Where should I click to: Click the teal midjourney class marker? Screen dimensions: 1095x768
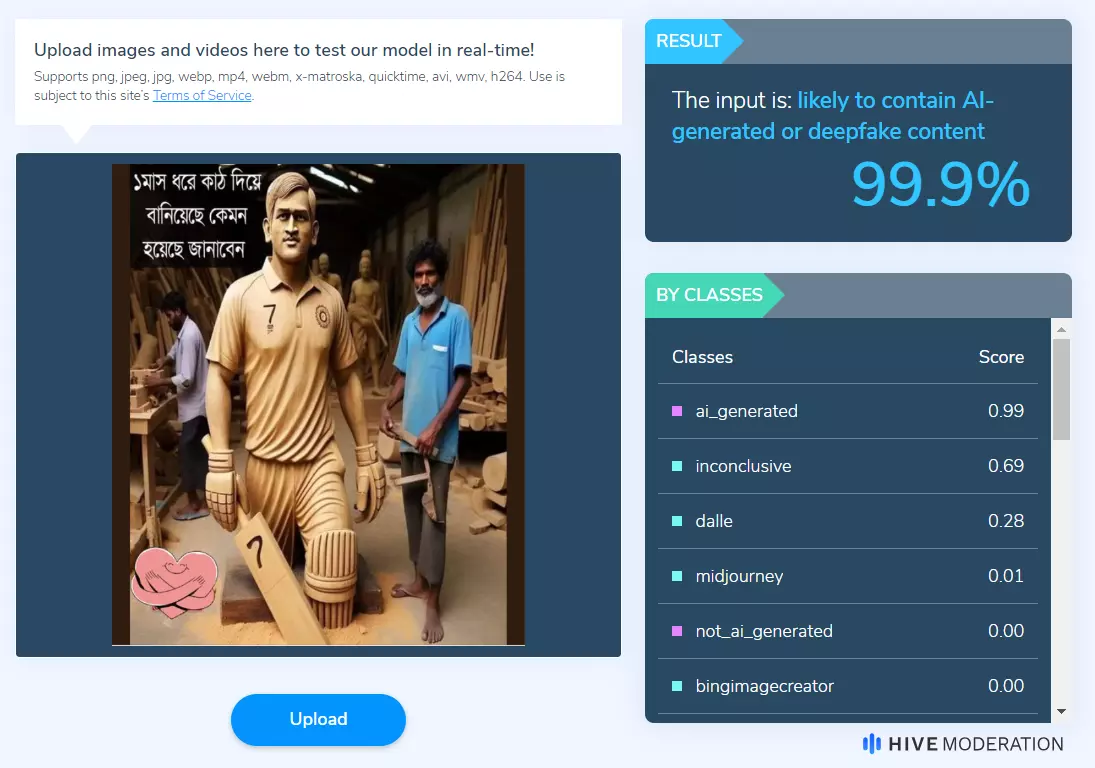point(677,576)
